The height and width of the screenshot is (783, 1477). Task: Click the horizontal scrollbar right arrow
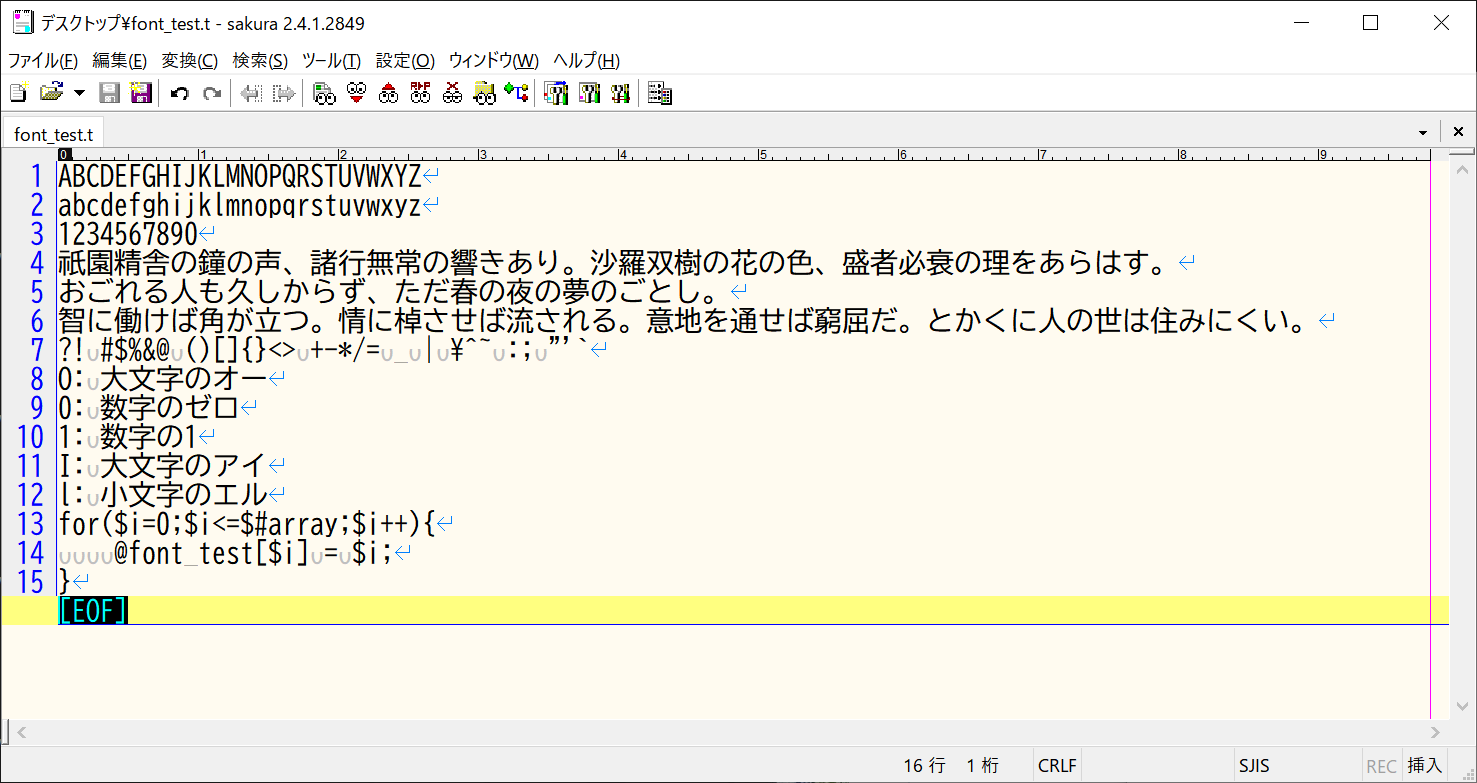click(x=1434, y=733)
